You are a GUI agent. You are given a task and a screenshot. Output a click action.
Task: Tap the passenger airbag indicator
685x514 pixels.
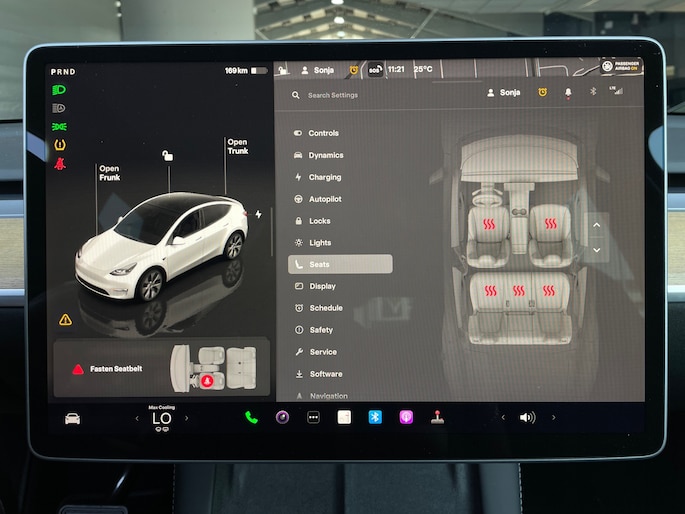tap(620, 66)
